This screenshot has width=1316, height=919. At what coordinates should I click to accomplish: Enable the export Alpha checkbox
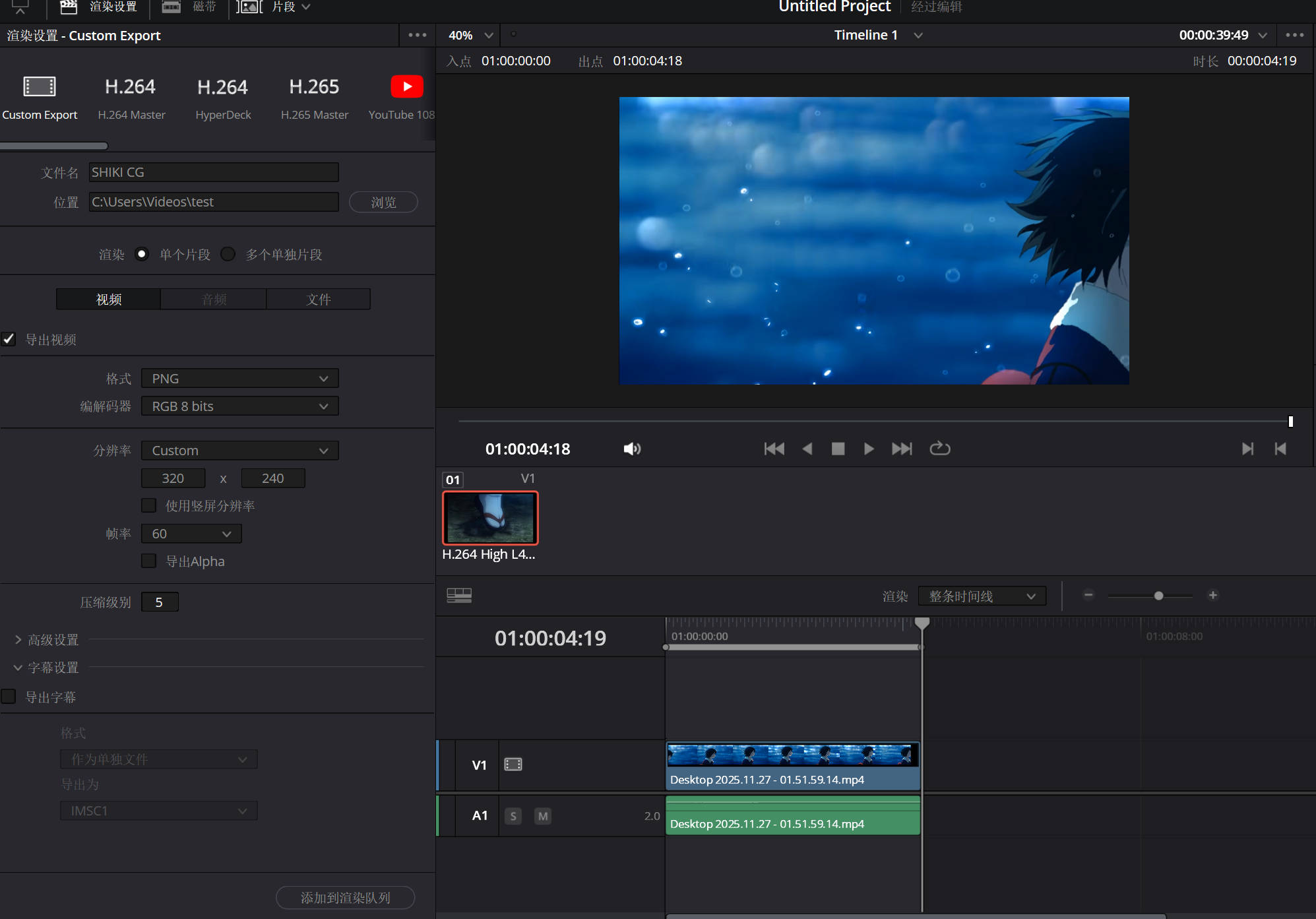click(x=149, y=561)
